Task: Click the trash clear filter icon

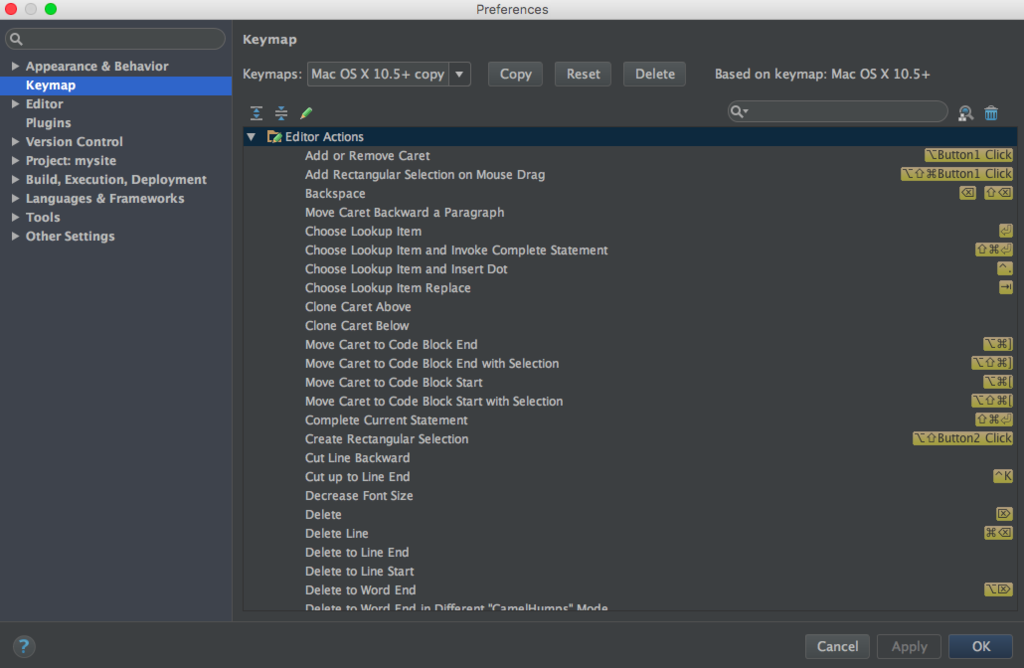Action: 991,113
